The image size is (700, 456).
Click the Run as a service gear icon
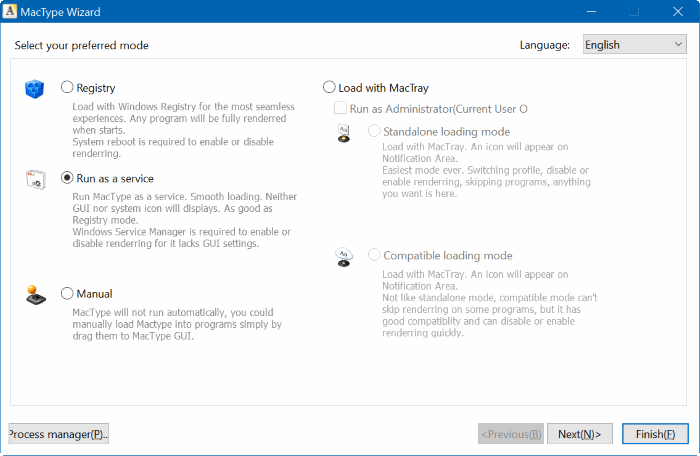36,180
